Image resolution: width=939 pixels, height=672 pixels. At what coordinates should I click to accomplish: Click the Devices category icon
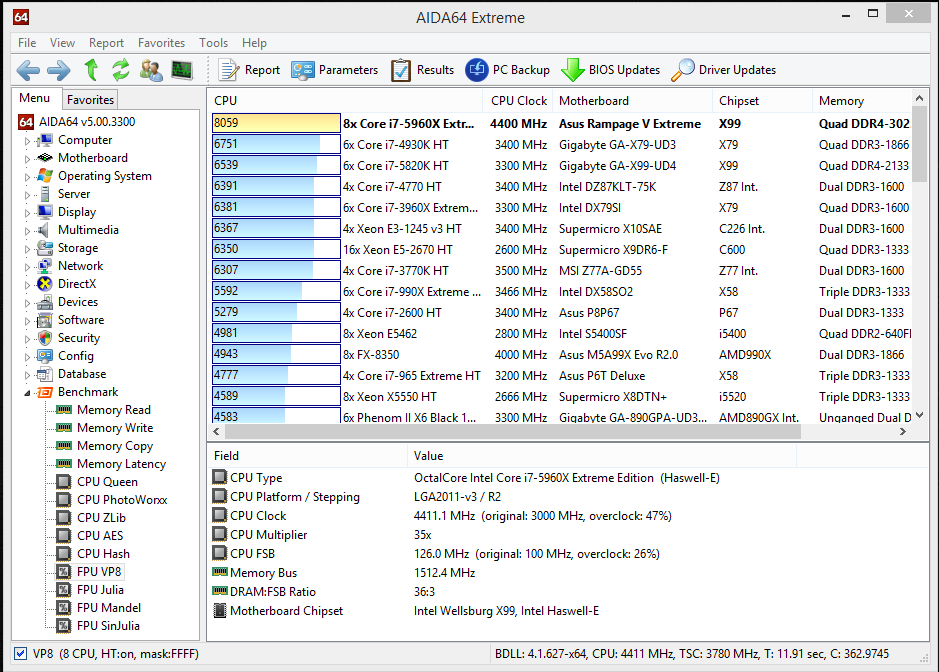pyautogui.click(x=45, y=302)
